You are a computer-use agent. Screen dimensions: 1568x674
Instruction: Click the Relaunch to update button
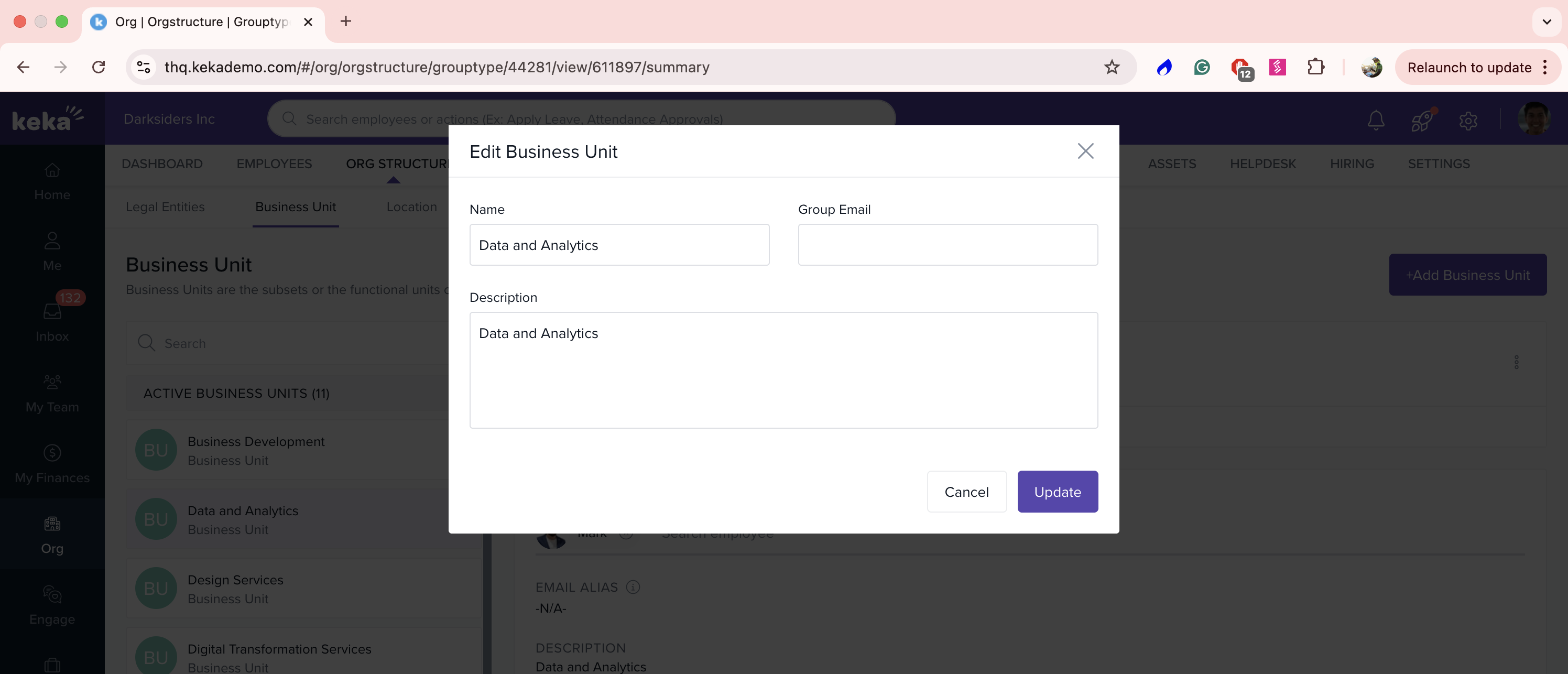pos(1469,68)
